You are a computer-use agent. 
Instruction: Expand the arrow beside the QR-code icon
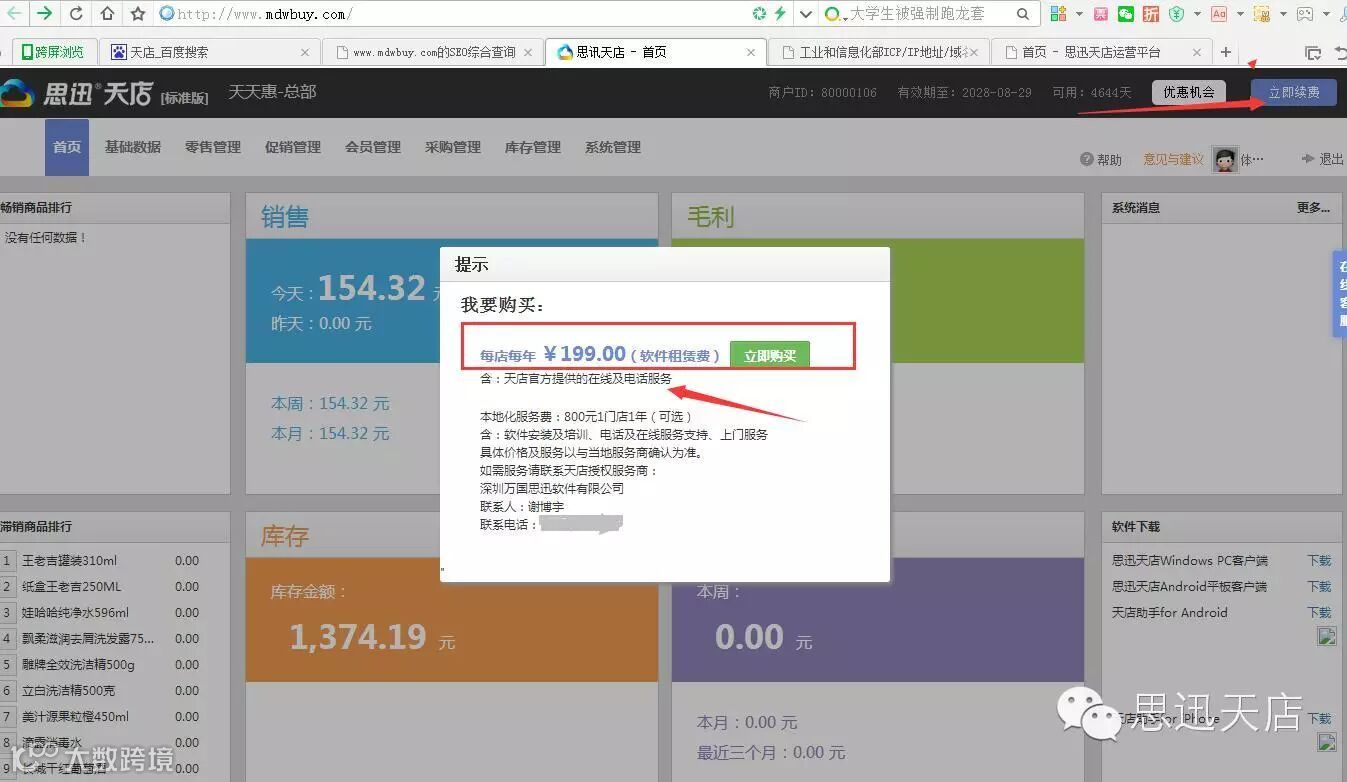click(x=1283, y=14)
